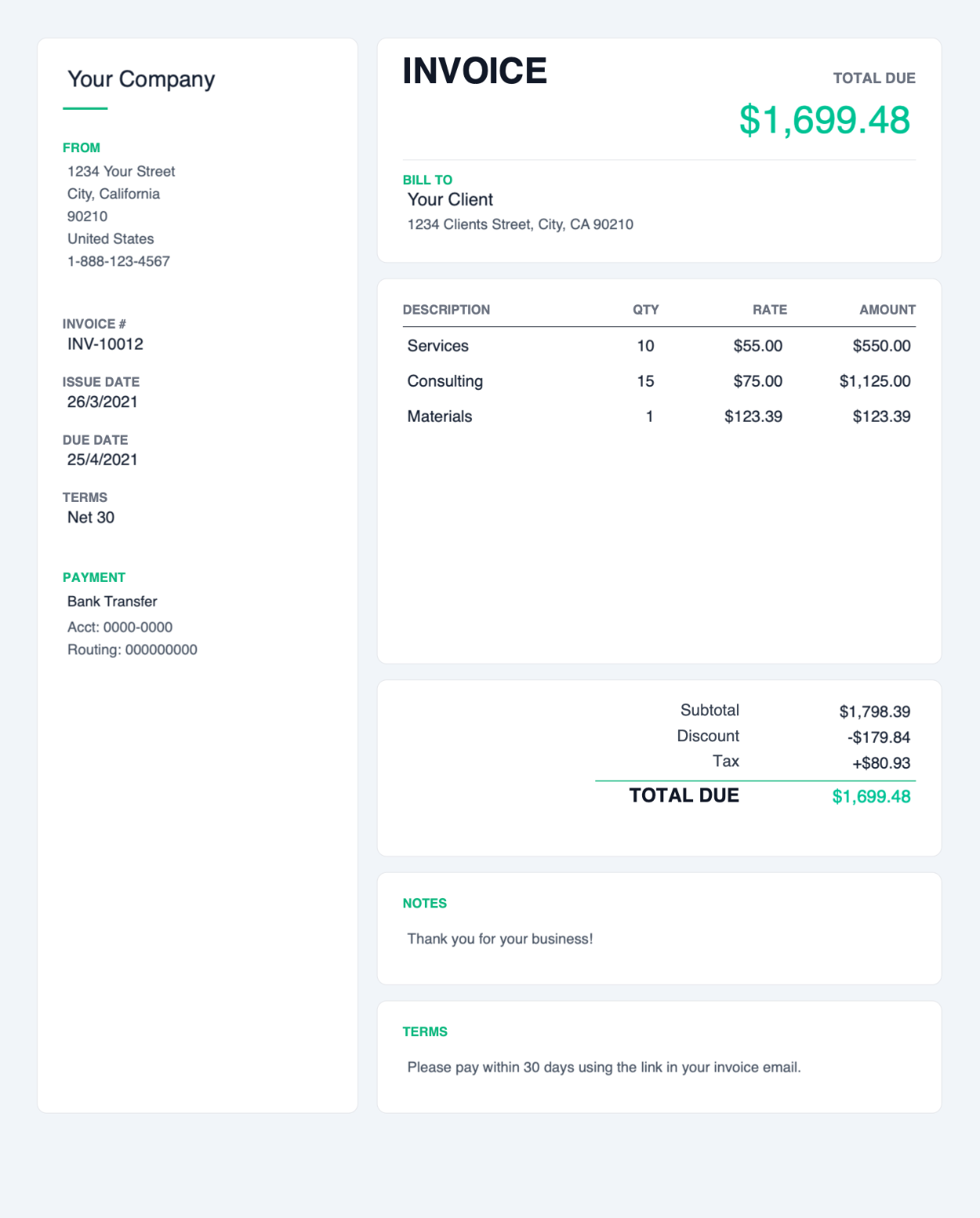This screenshot has width=980, height=1218.
Task: Click the INVOICE # label
Action: tap(94, 324)
